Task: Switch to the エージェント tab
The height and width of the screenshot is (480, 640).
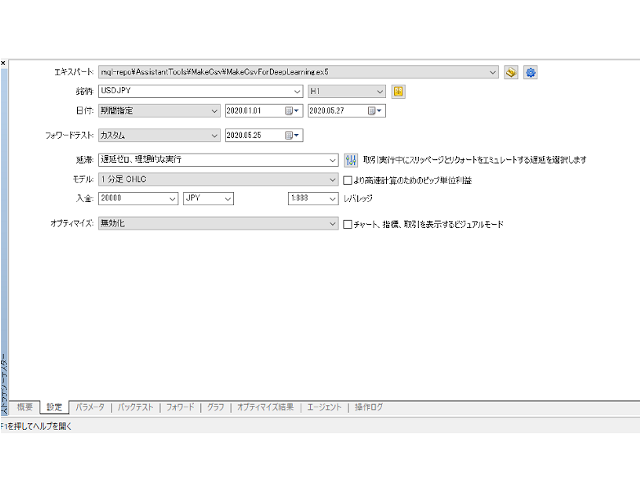Action: [324, 407]
